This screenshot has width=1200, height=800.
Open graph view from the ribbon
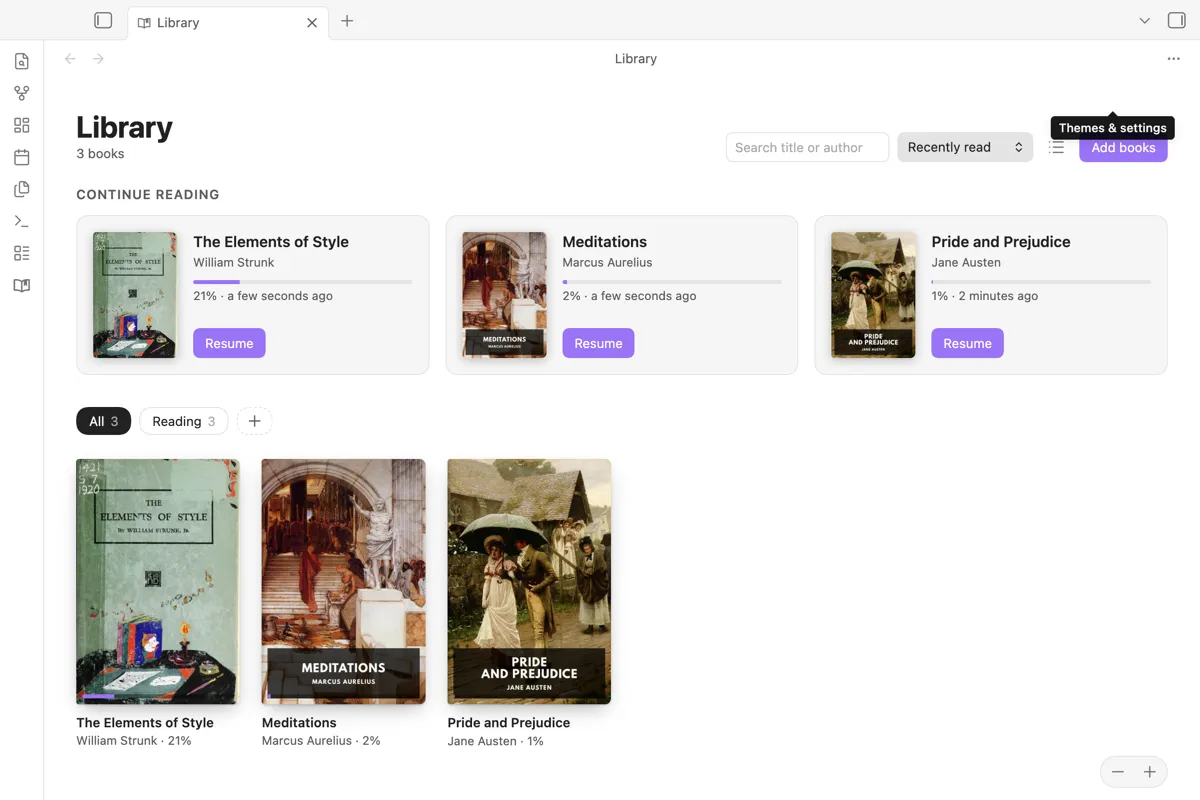pos(22,93)
